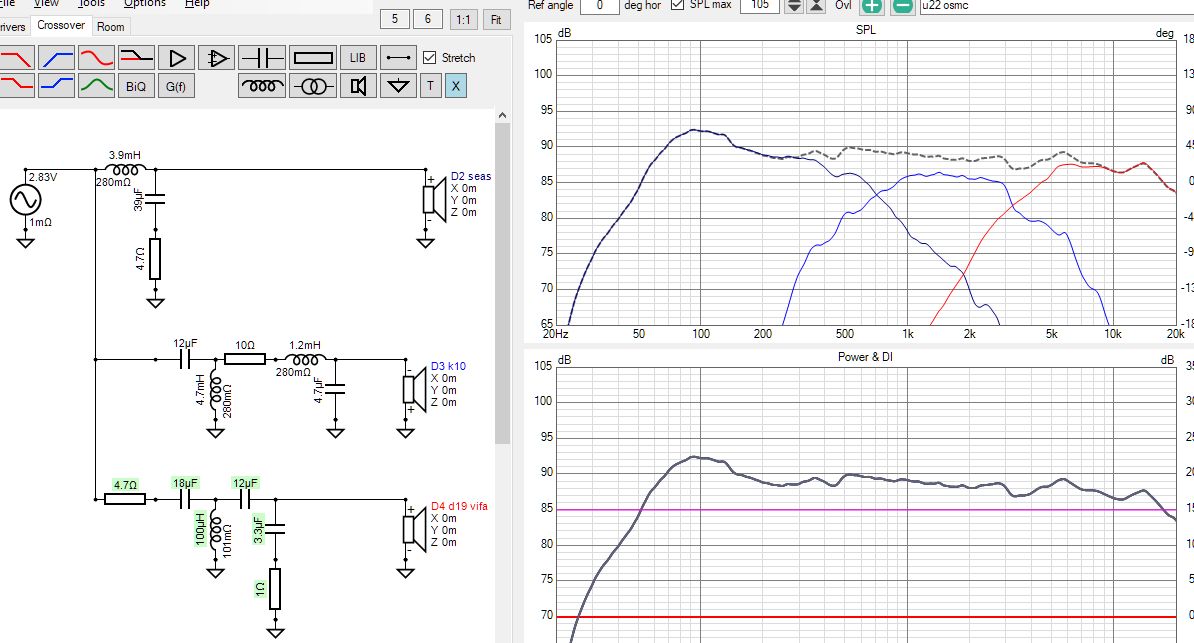Add an inductor coil component
The height and width of the screenshot is (643, 1194).
click(262, 86)
